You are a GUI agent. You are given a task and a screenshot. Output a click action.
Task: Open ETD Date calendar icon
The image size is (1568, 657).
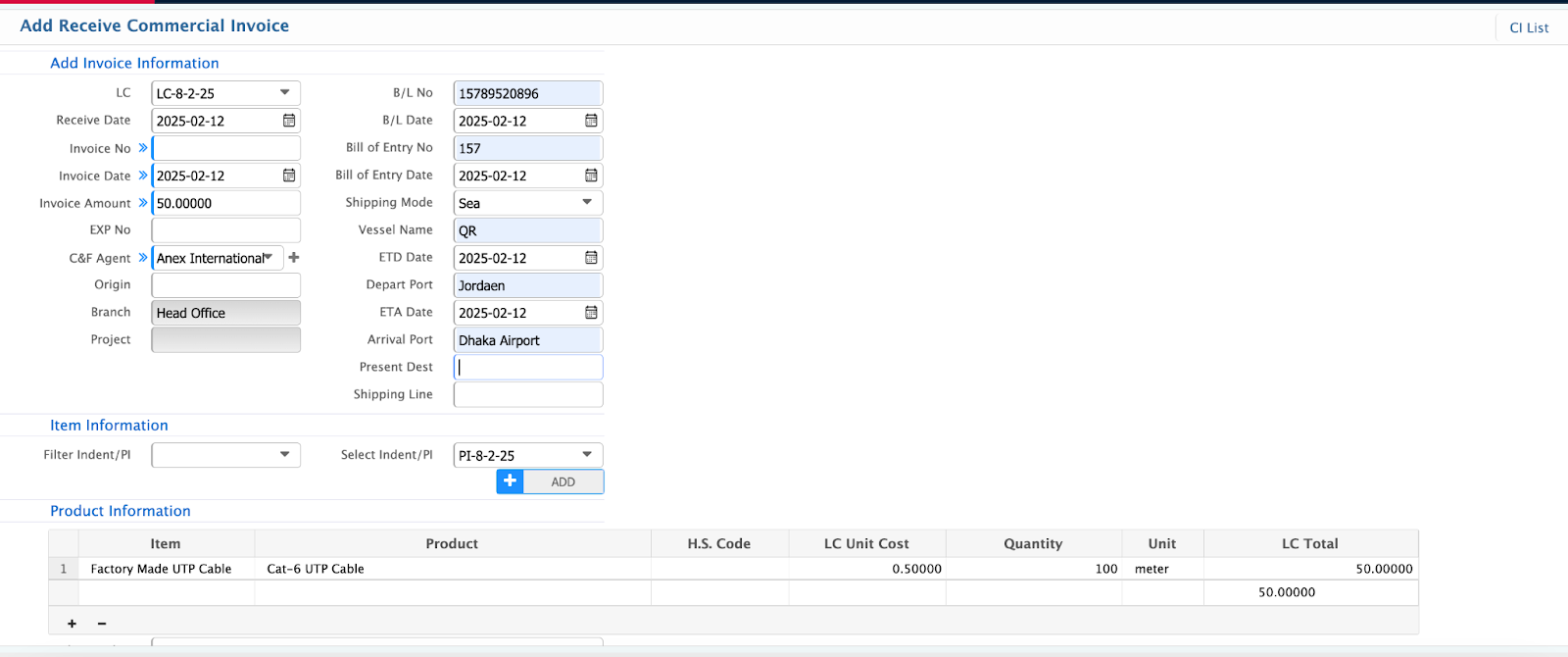[x=591, y=258]
